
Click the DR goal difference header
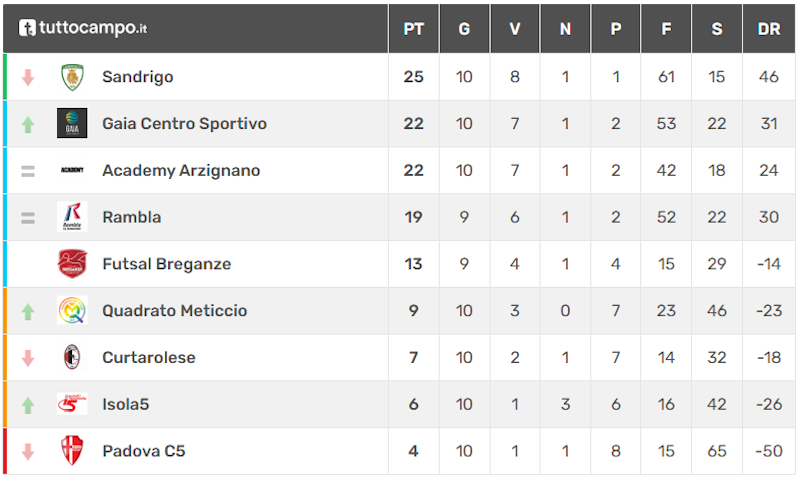[x=768, y=29]
